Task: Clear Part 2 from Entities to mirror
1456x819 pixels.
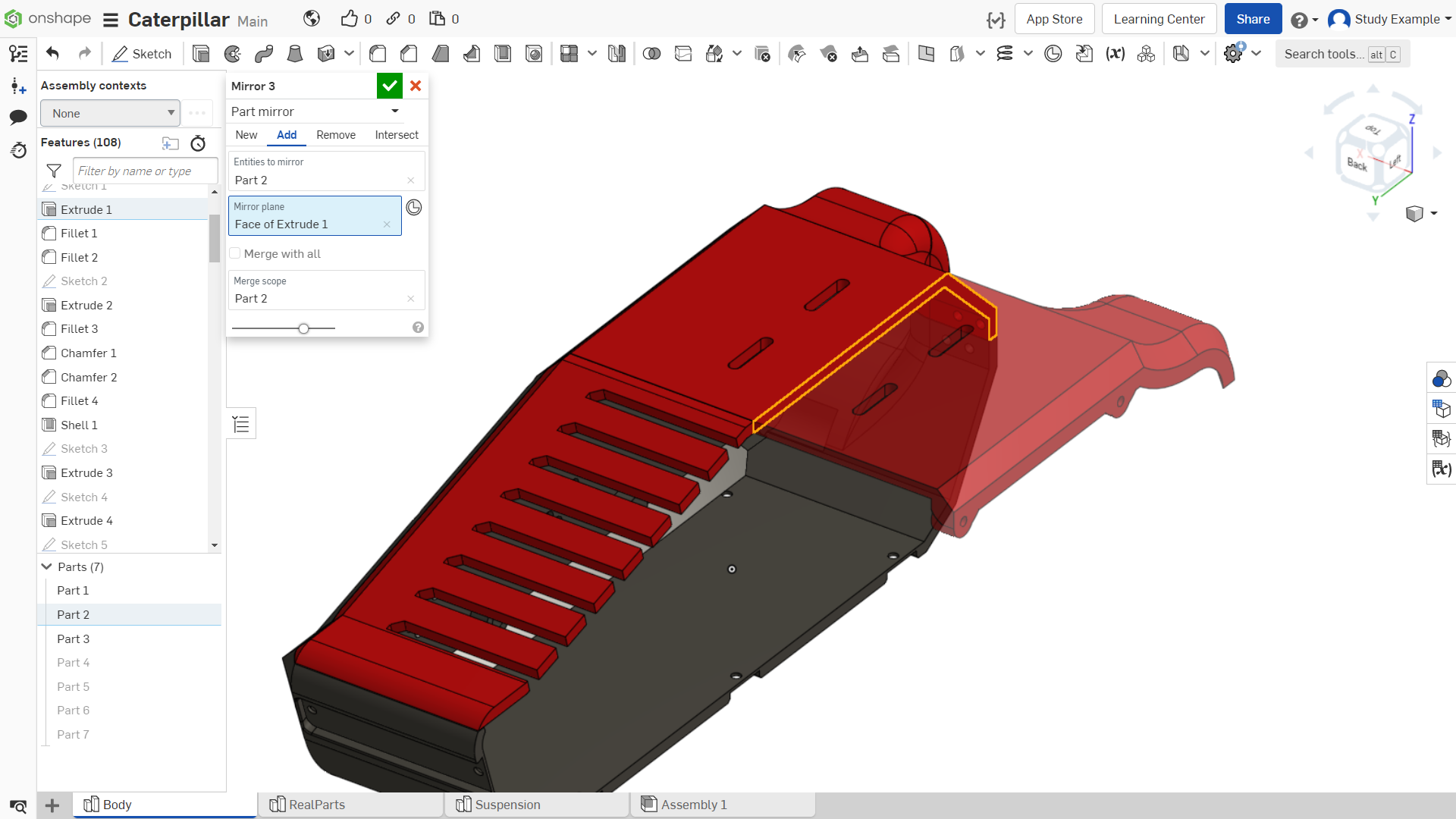Action: [411, 180]
